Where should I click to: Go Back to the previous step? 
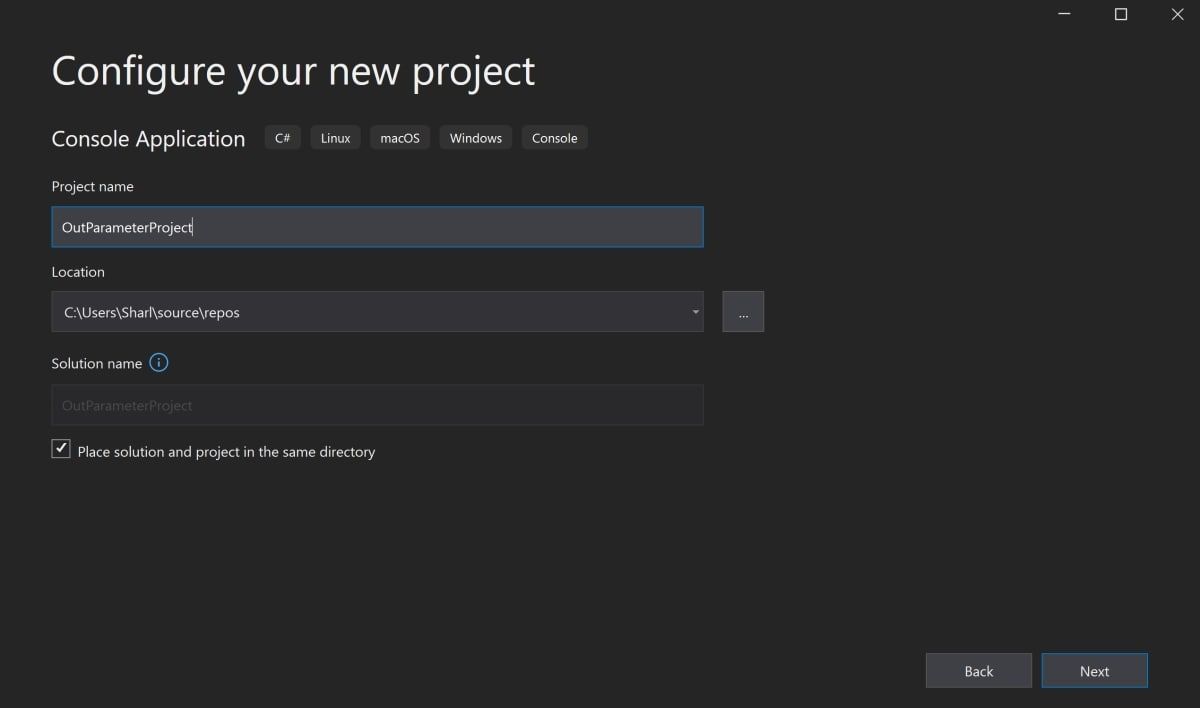pos(978,671)
